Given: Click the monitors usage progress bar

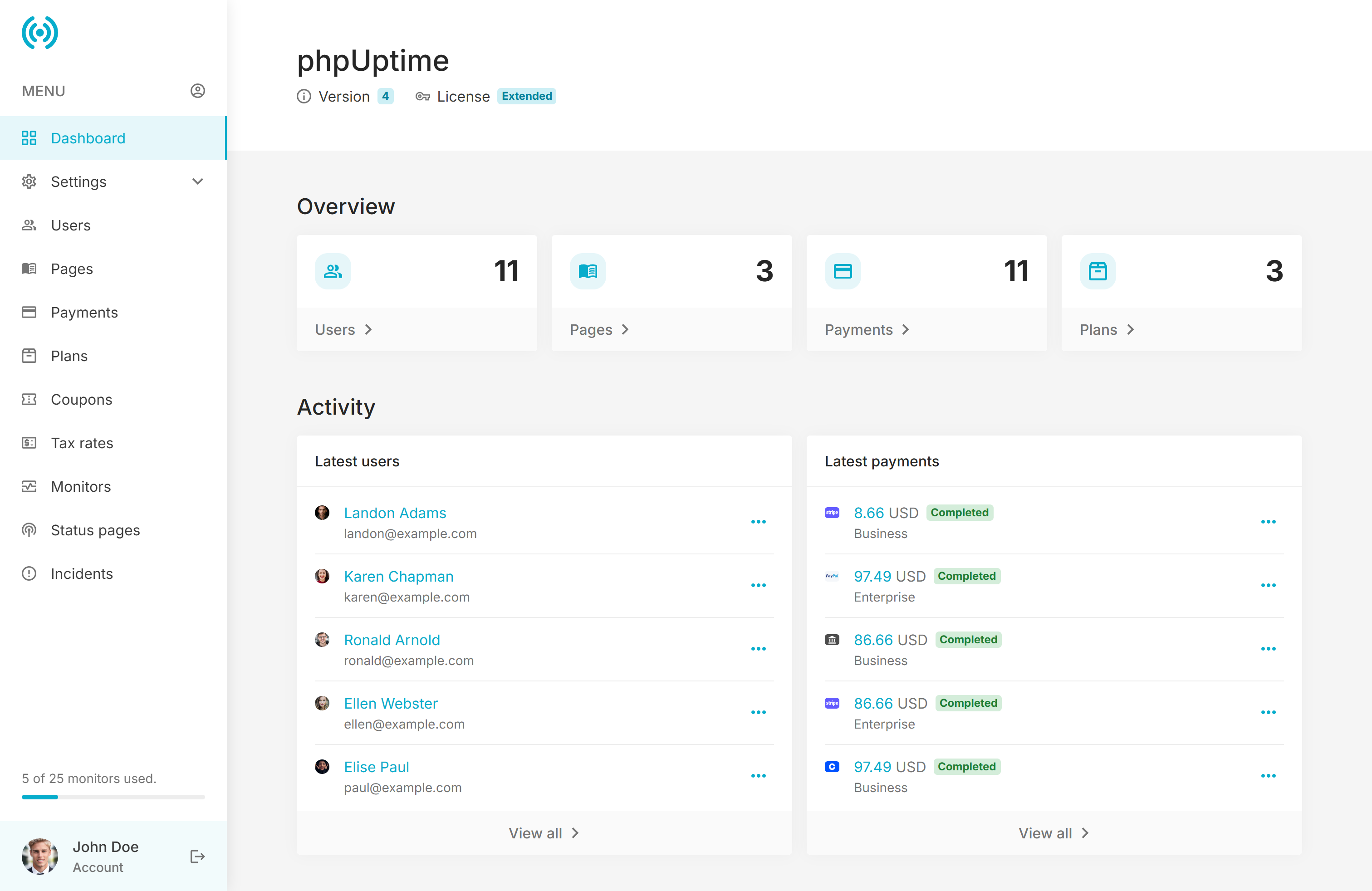Looking at the screenshot, I should pos(113,797).
